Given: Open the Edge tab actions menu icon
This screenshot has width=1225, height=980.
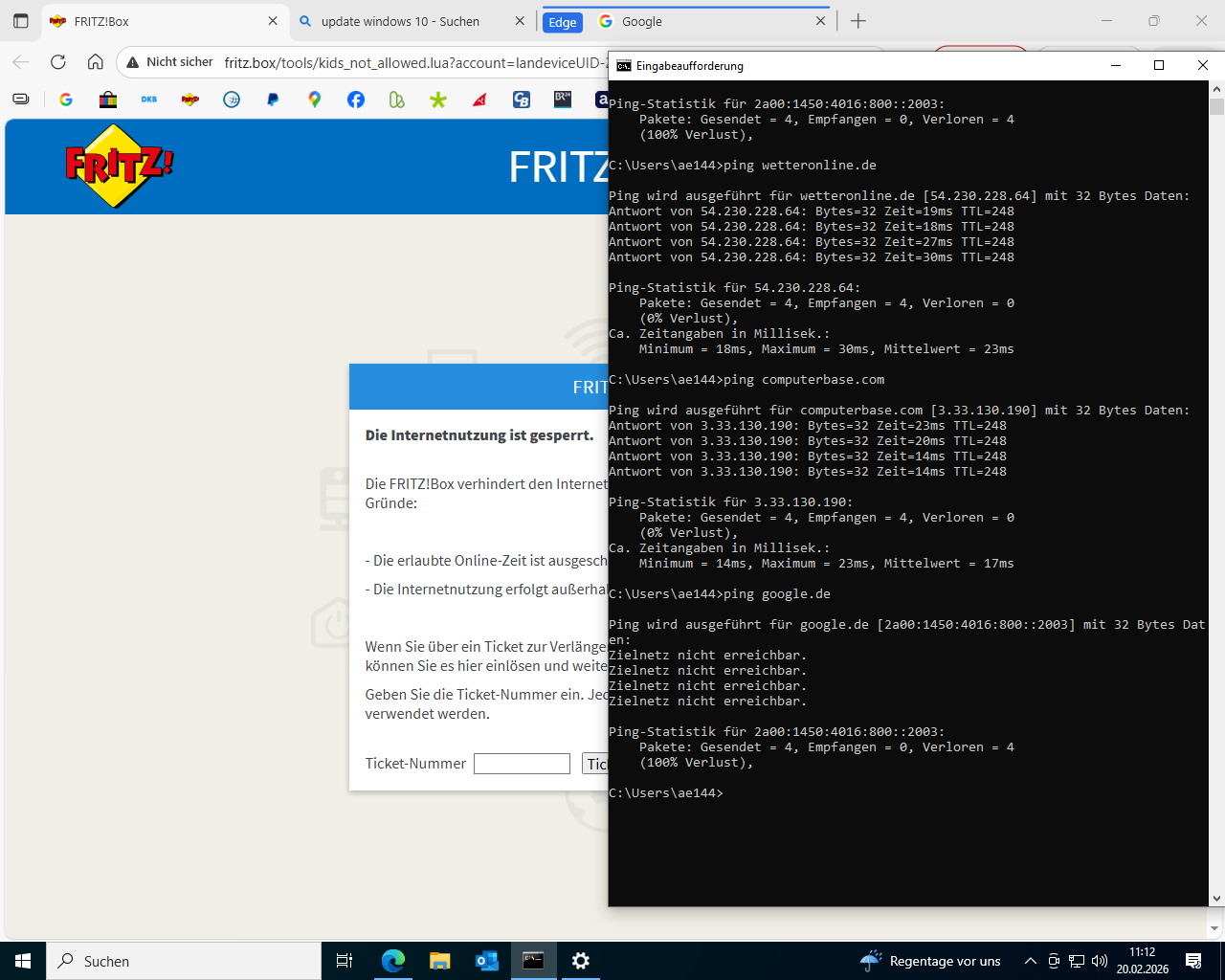Looking at the screenshot, I should pyautogui.click(x=21, y=21).
